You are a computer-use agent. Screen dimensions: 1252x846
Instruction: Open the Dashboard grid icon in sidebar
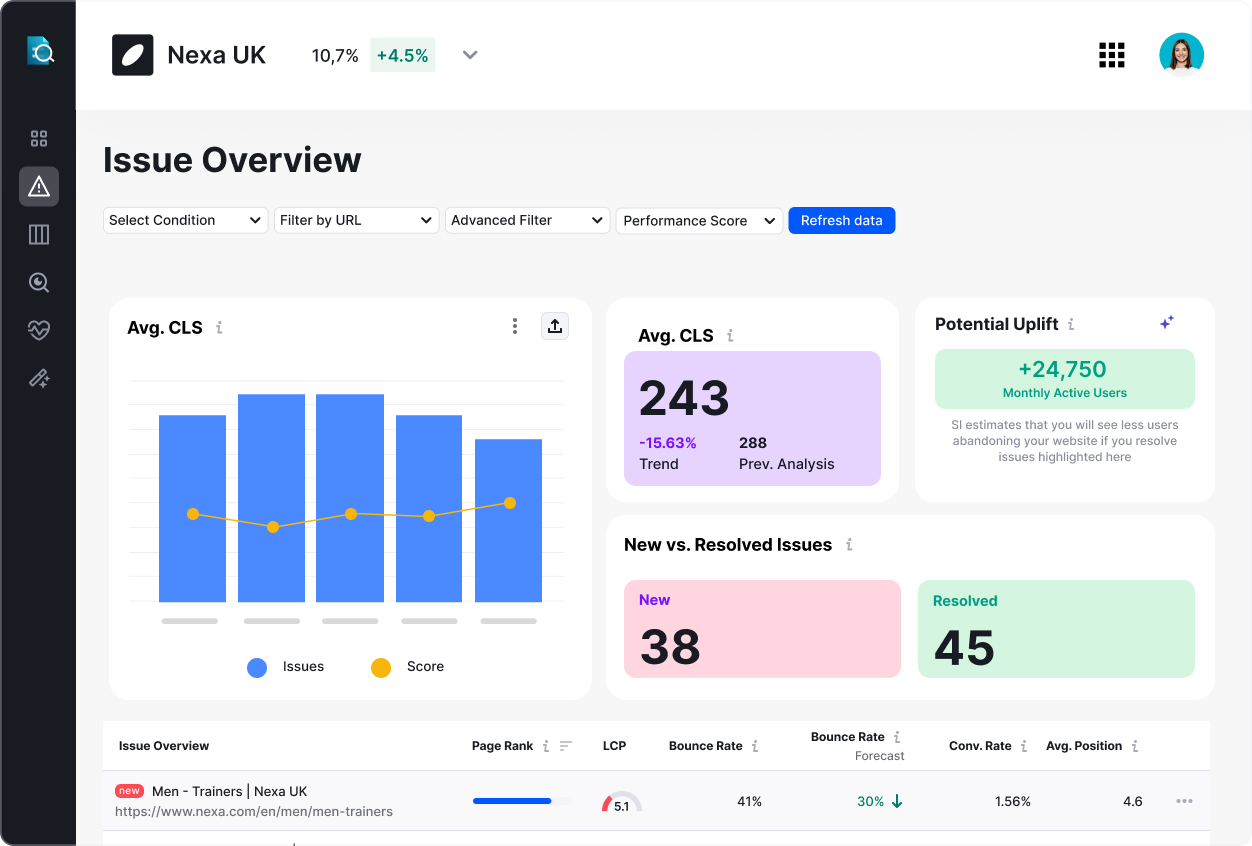(38, 138)
